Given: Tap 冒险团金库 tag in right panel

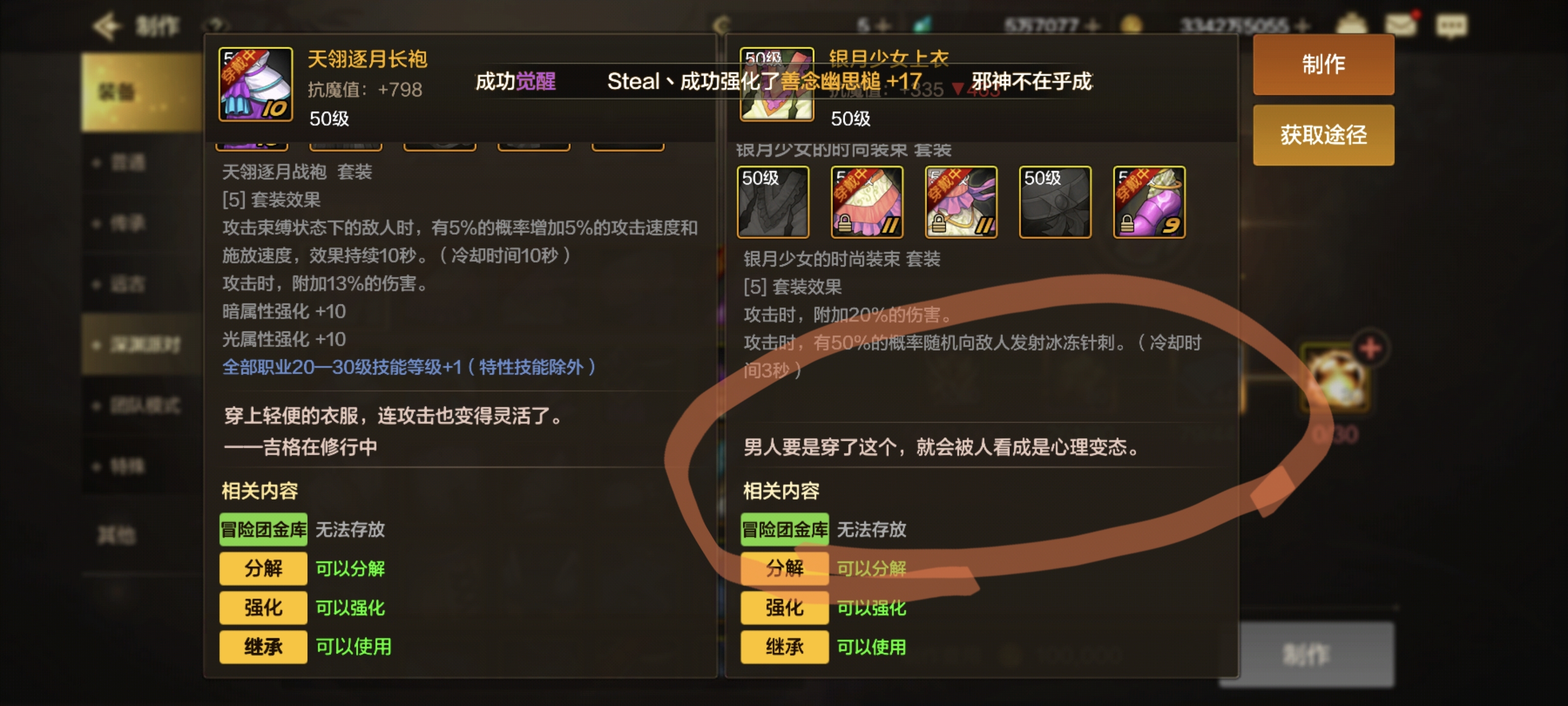Looking at the screenshot, I should click(x=784, y=529).
